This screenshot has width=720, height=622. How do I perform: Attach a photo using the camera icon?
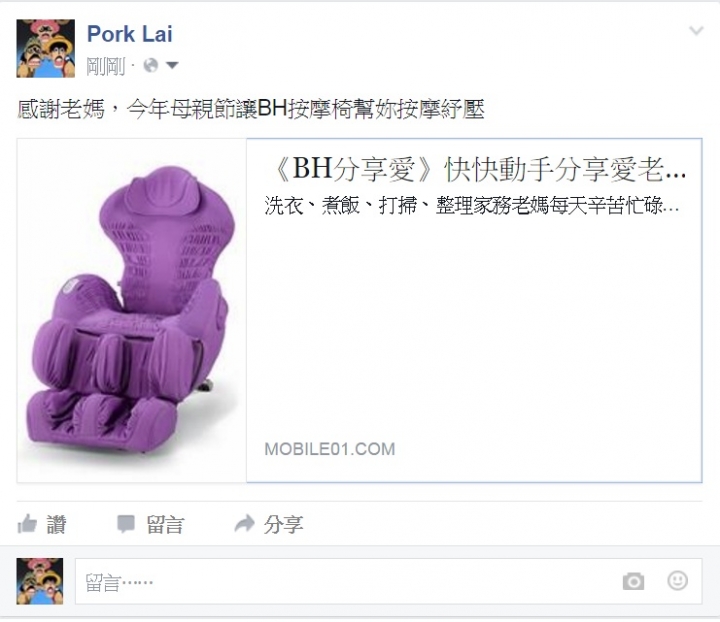tap(633, 581)
